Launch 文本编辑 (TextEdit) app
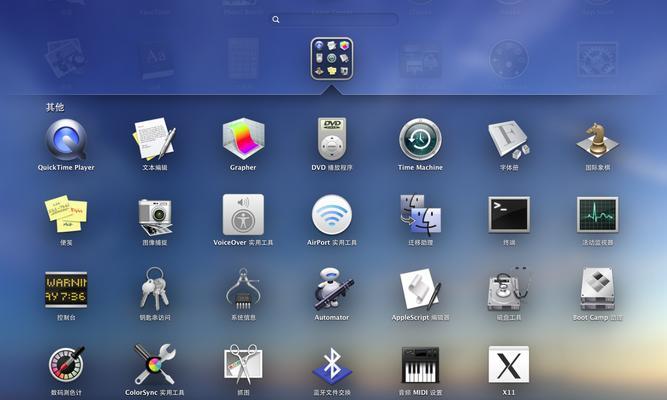Screen dimensions: 667x400 click(x=154, y=140)
